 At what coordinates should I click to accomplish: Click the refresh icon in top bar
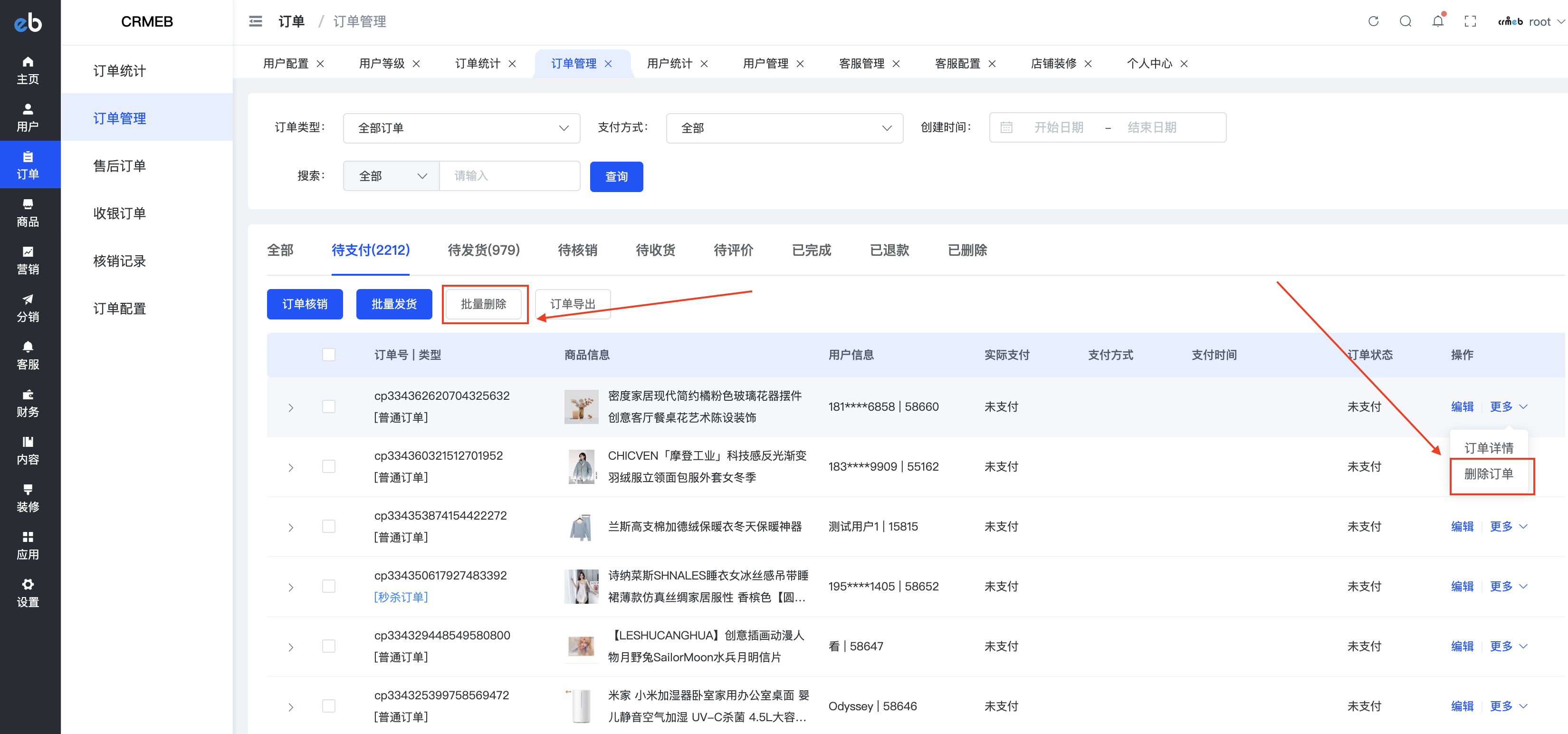[x=1374, y=21]
